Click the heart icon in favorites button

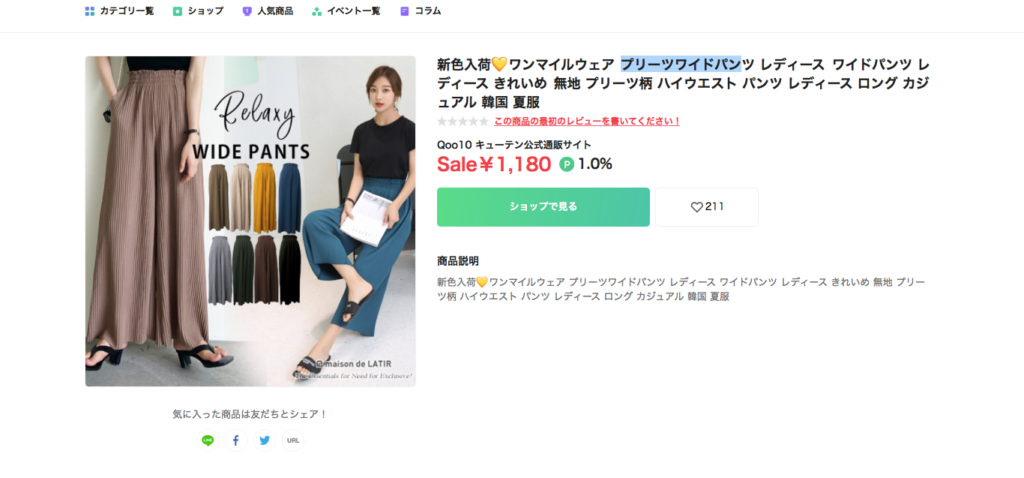[x=697, y=207]
